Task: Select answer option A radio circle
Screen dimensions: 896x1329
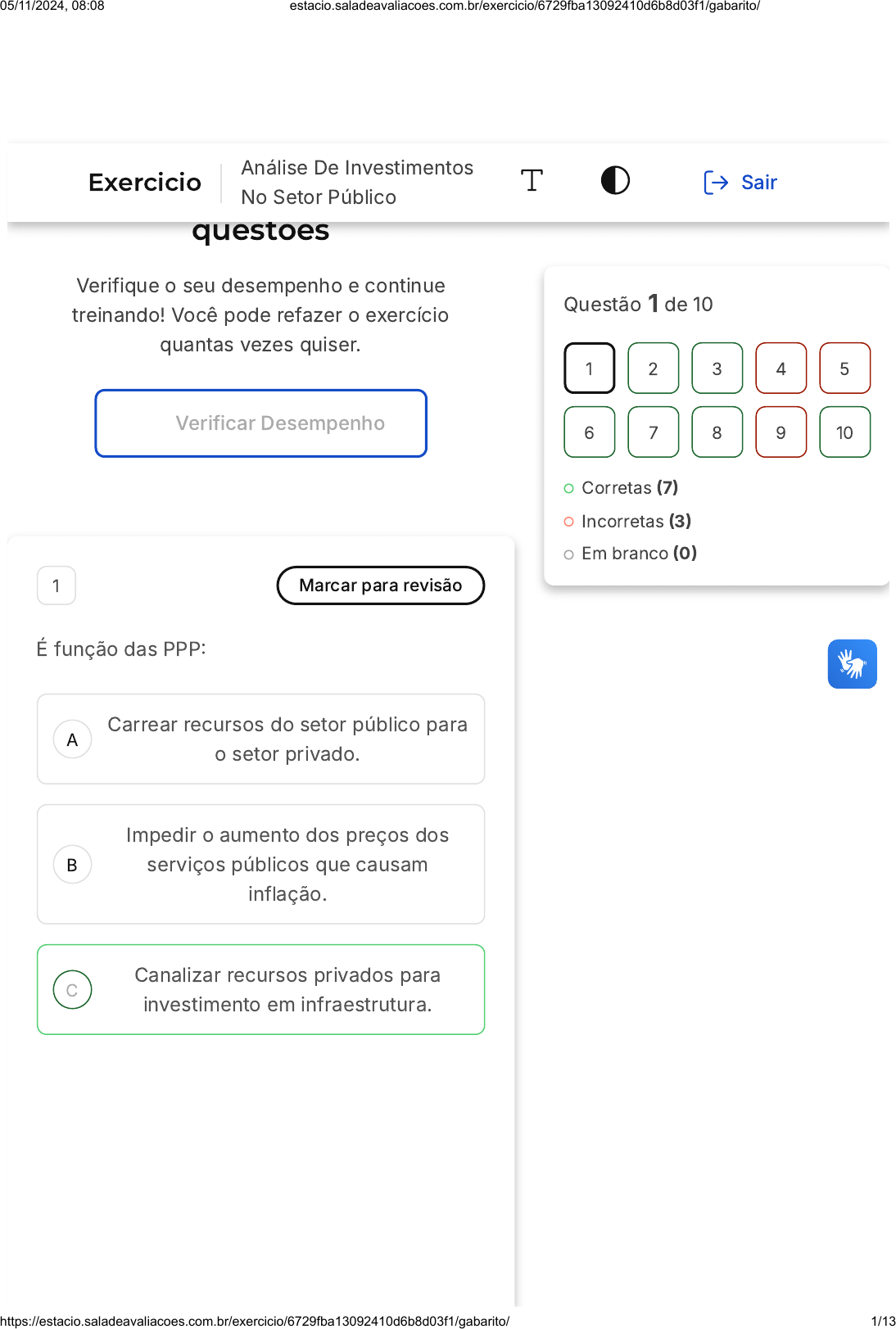Action: click(x=72, y=739)
